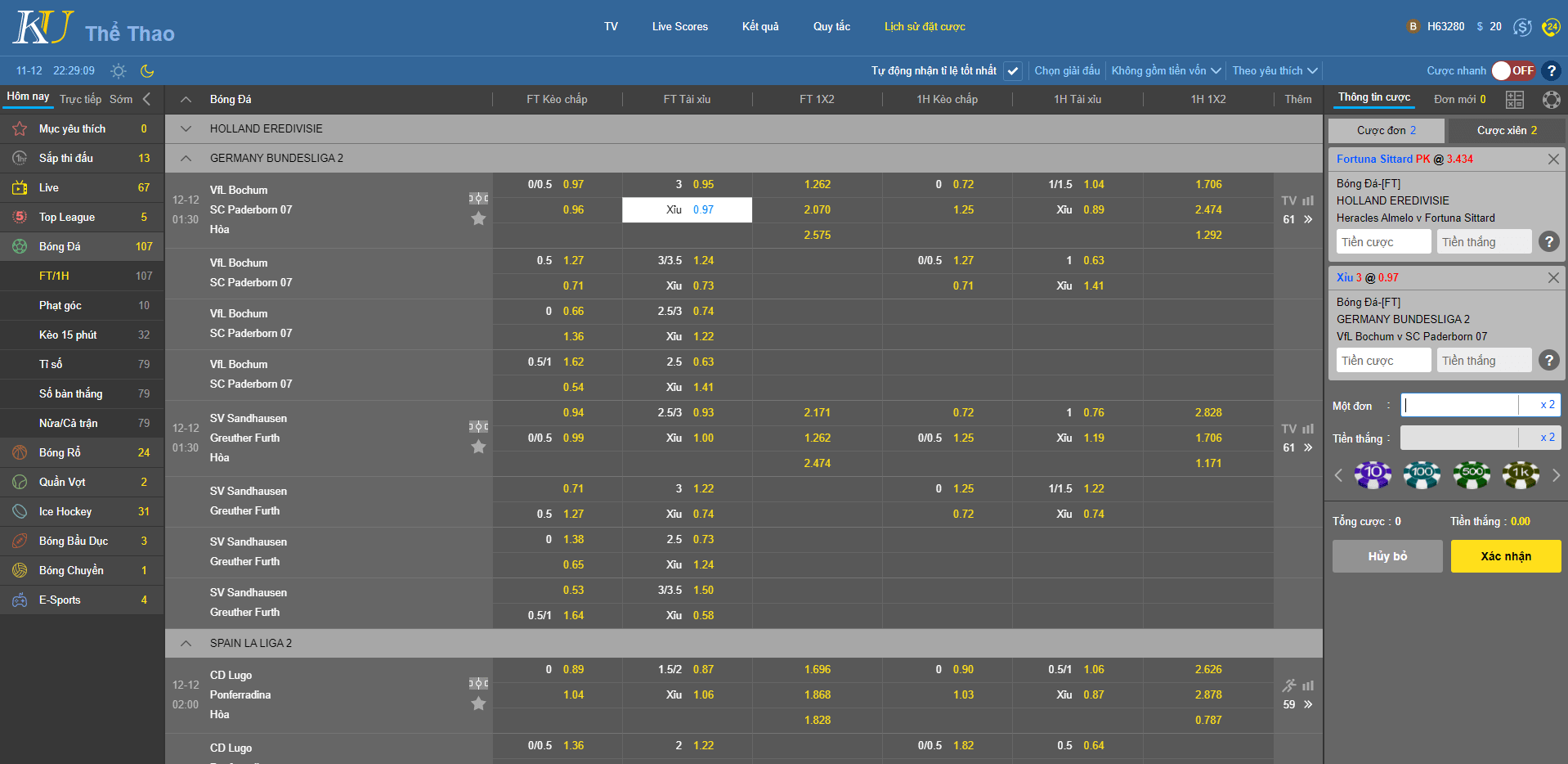Click the Hủy bỏ cancel button
Image resolution: width=1568 pixels, height=764 pixels.
(x=1387, y=556)
